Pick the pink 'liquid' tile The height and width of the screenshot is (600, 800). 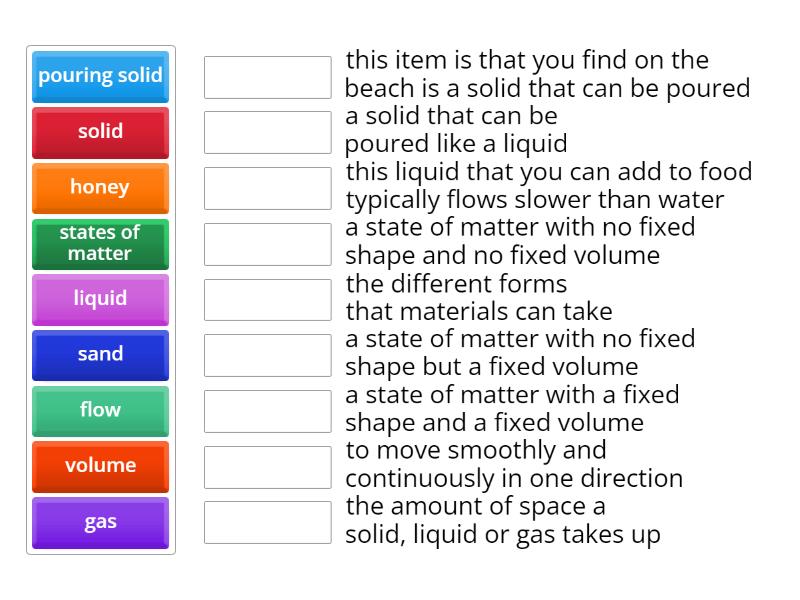click(x=100, y=299)
